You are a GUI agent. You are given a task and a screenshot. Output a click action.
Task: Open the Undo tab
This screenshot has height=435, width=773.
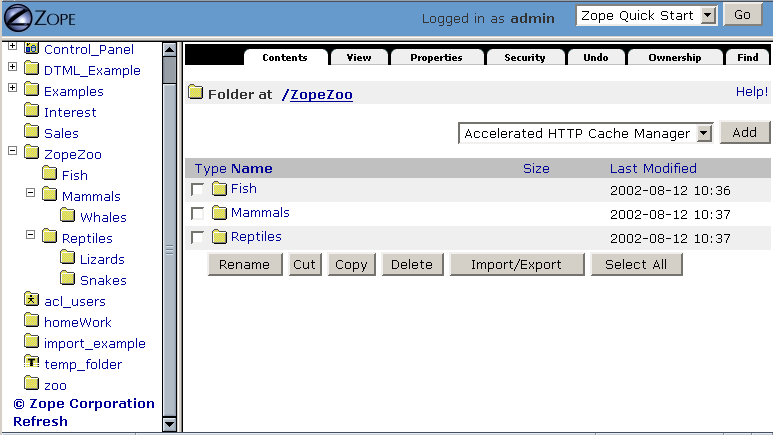point(596,58)
